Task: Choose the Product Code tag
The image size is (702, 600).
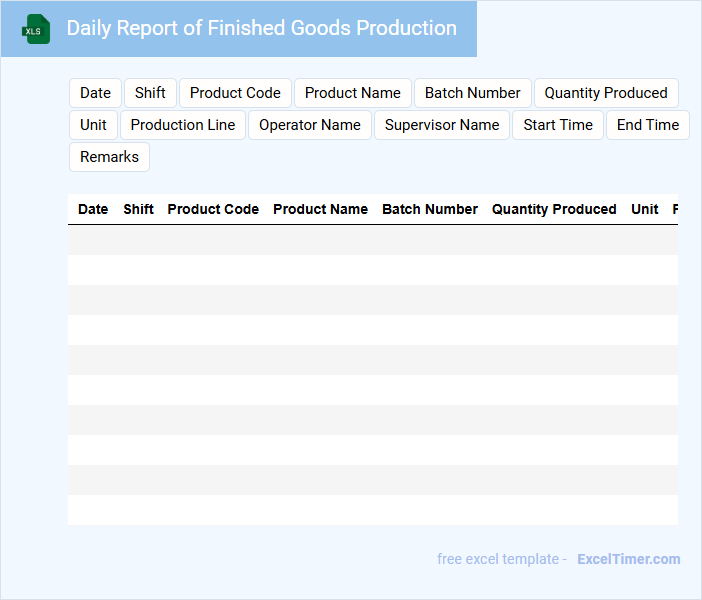Action: (x=235, y=93)
